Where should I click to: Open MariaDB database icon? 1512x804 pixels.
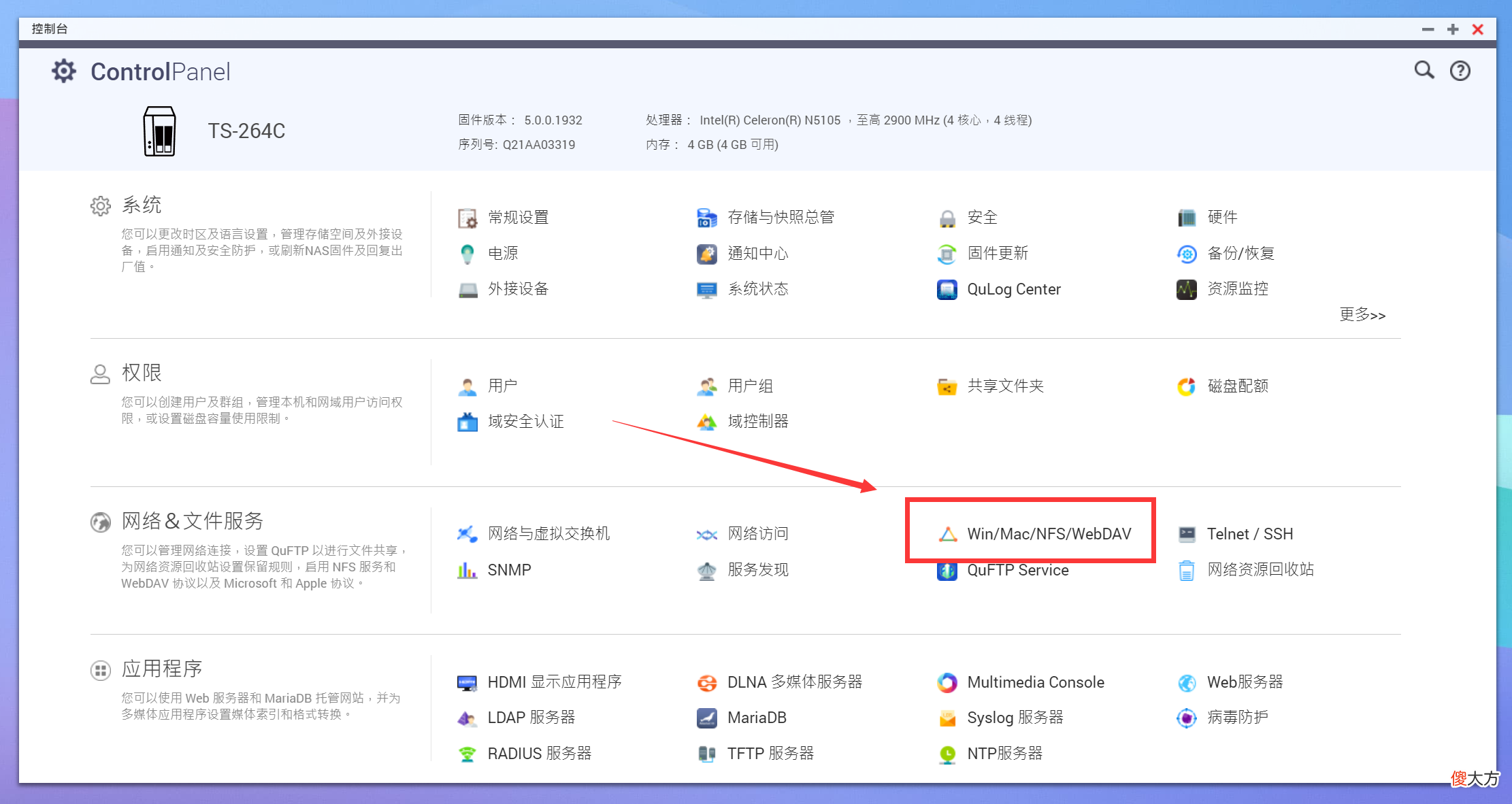707,718
